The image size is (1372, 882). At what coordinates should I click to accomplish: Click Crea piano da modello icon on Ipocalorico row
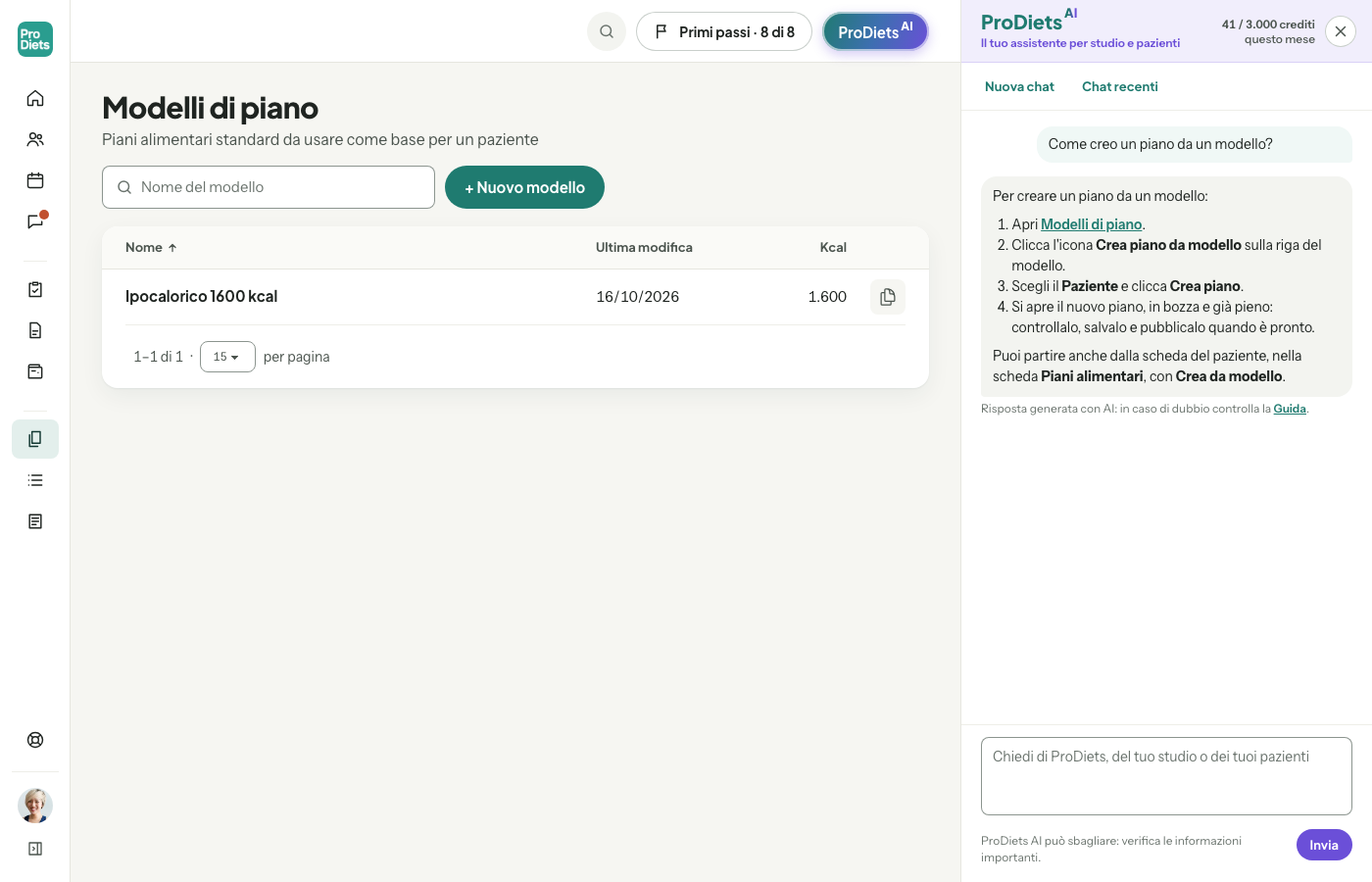click(x=888, y=297)
